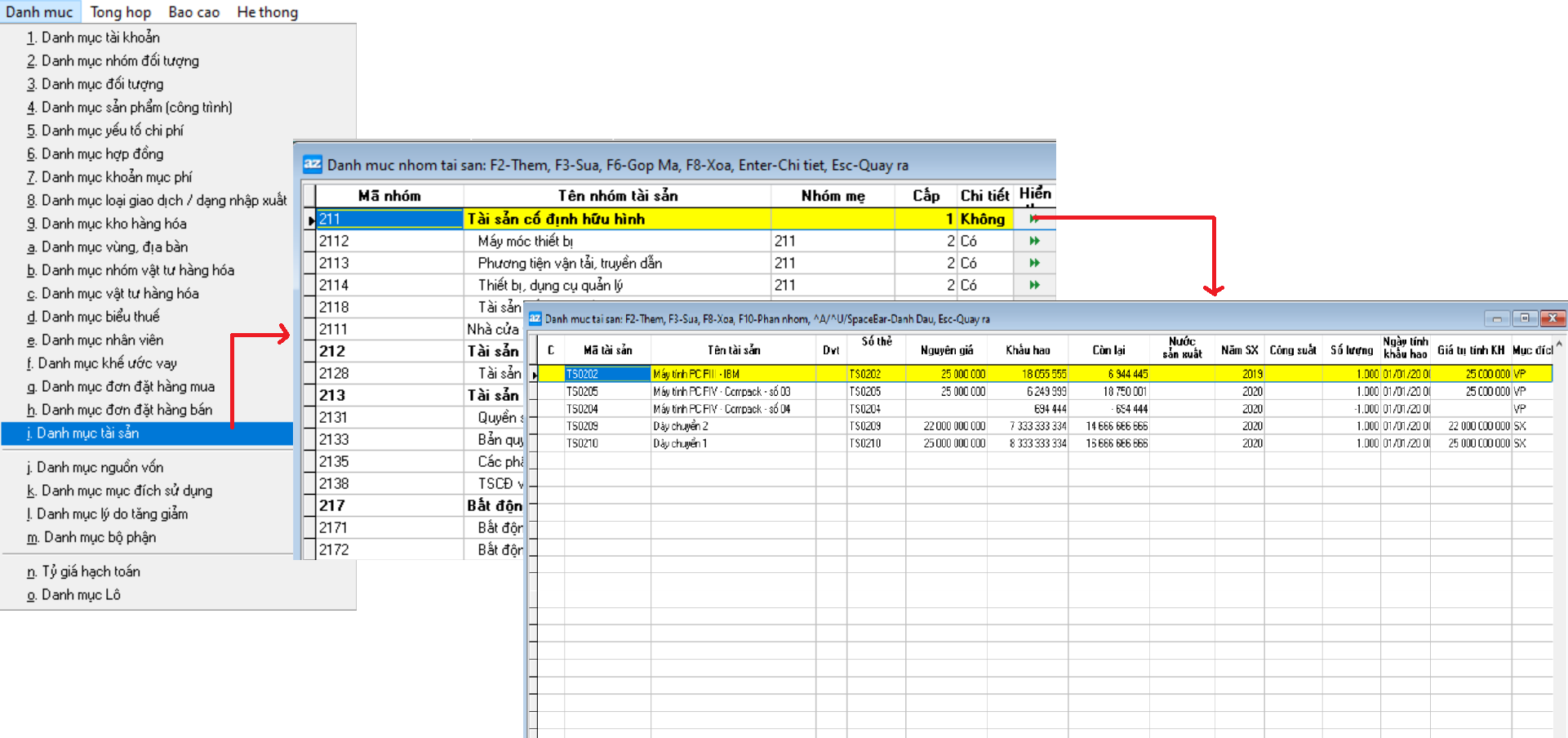
Task: Maximize the Danh muc tai san window
Action: tap(1524, 318)
